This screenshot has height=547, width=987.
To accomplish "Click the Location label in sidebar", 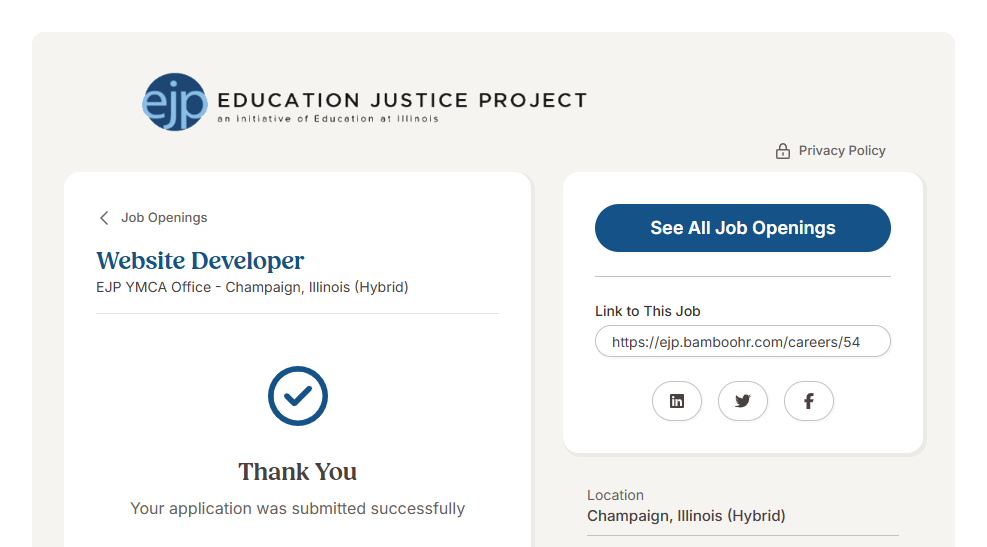I will point(615,495).
